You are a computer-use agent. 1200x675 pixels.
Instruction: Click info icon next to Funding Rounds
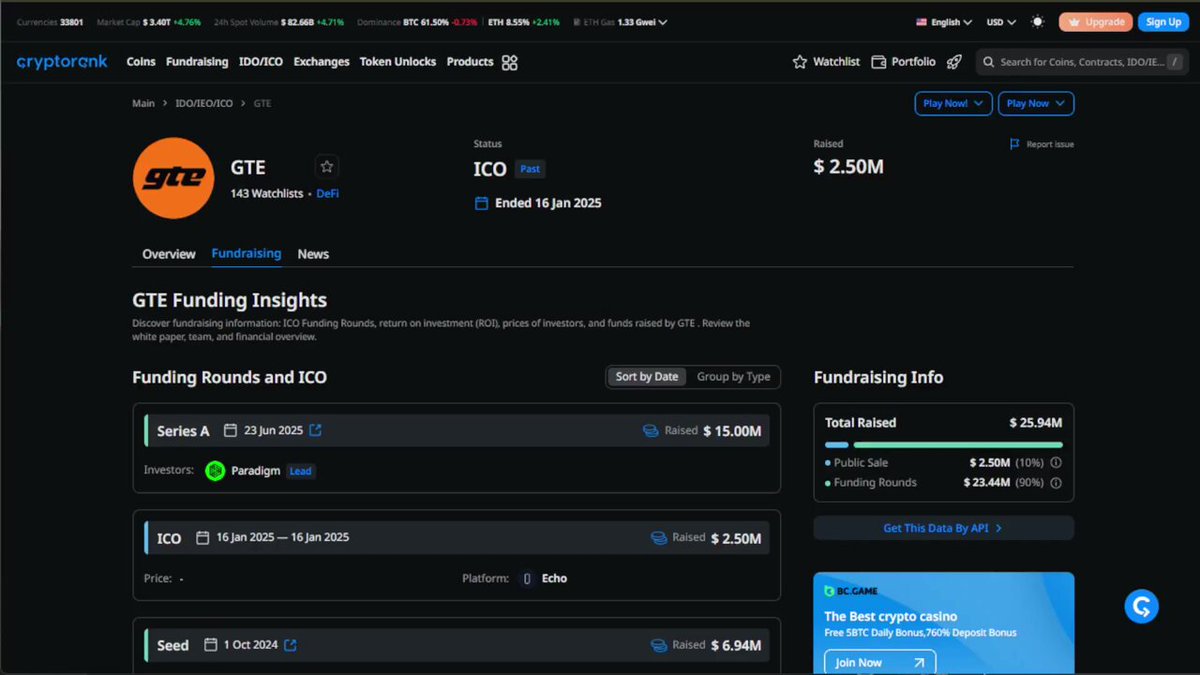coord(1056,483)
